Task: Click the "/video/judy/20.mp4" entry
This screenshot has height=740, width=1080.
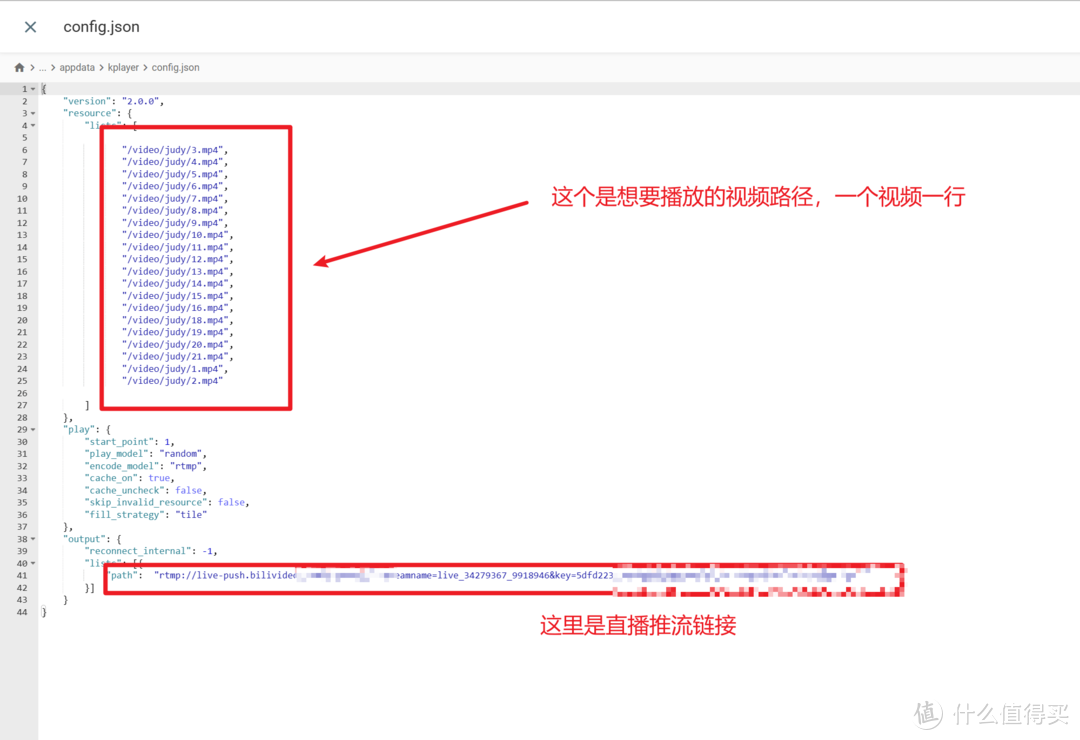Action: pos(178,345)
